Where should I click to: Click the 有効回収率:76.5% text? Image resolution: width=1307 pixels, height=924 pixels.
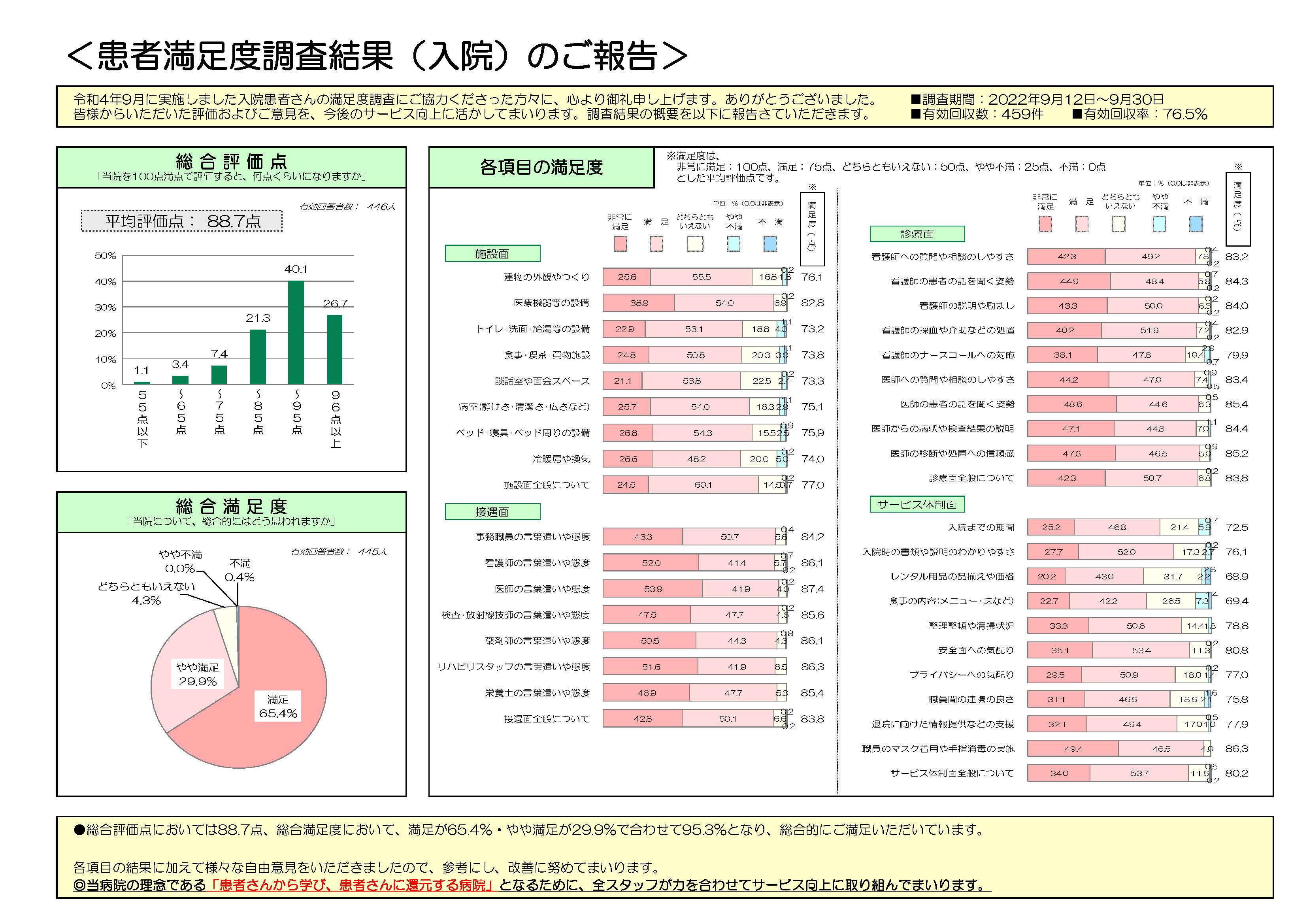[1140, 114]
